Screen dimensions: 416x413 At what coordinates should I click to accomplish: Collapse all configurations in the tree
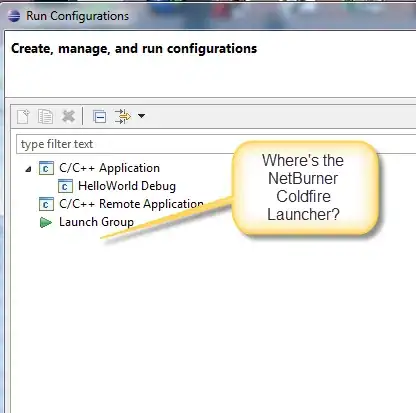(x=99, y=116)
